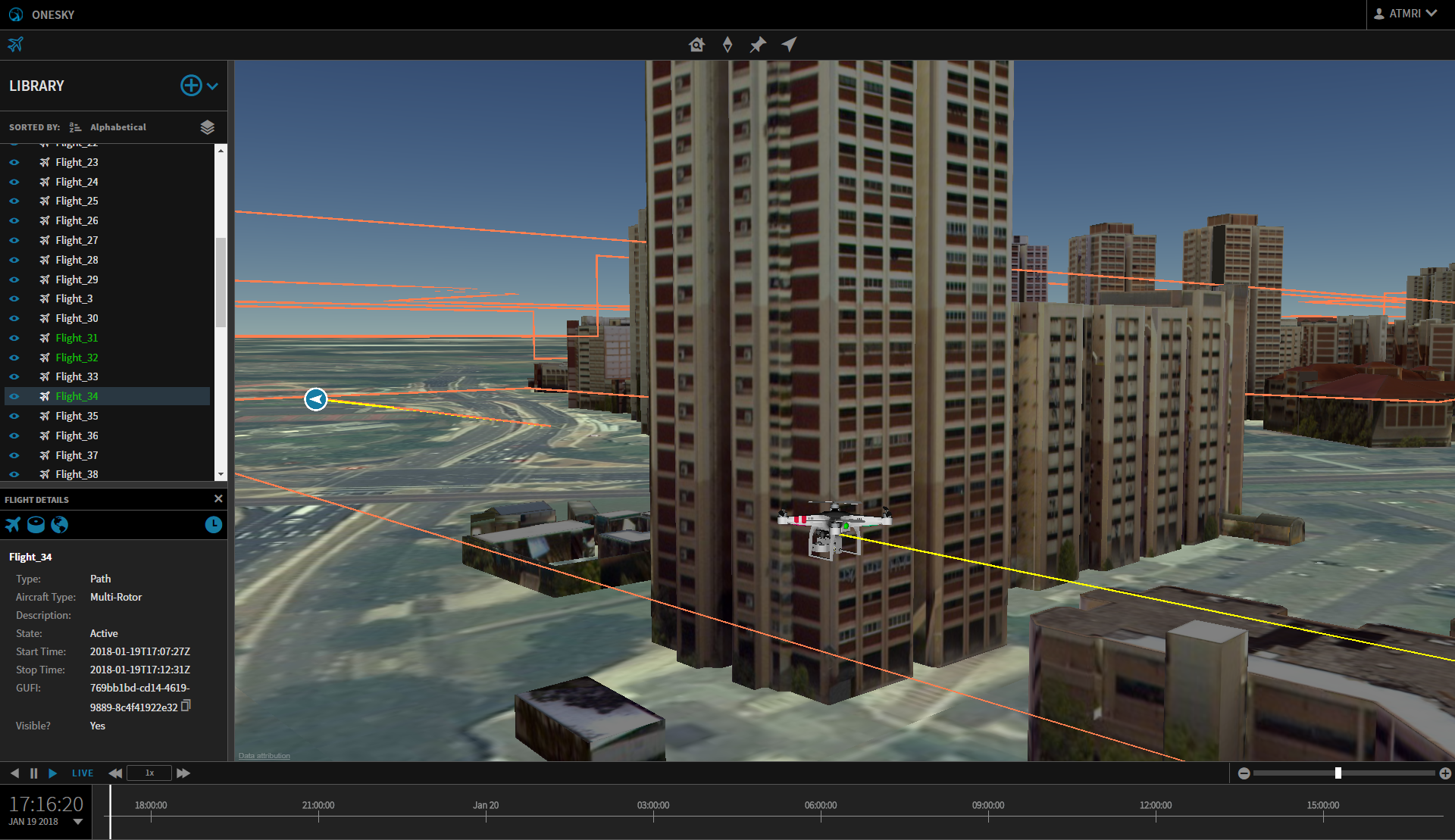Toggle visibility of Flight_24

pyautogui.click(x=14, y=182)
